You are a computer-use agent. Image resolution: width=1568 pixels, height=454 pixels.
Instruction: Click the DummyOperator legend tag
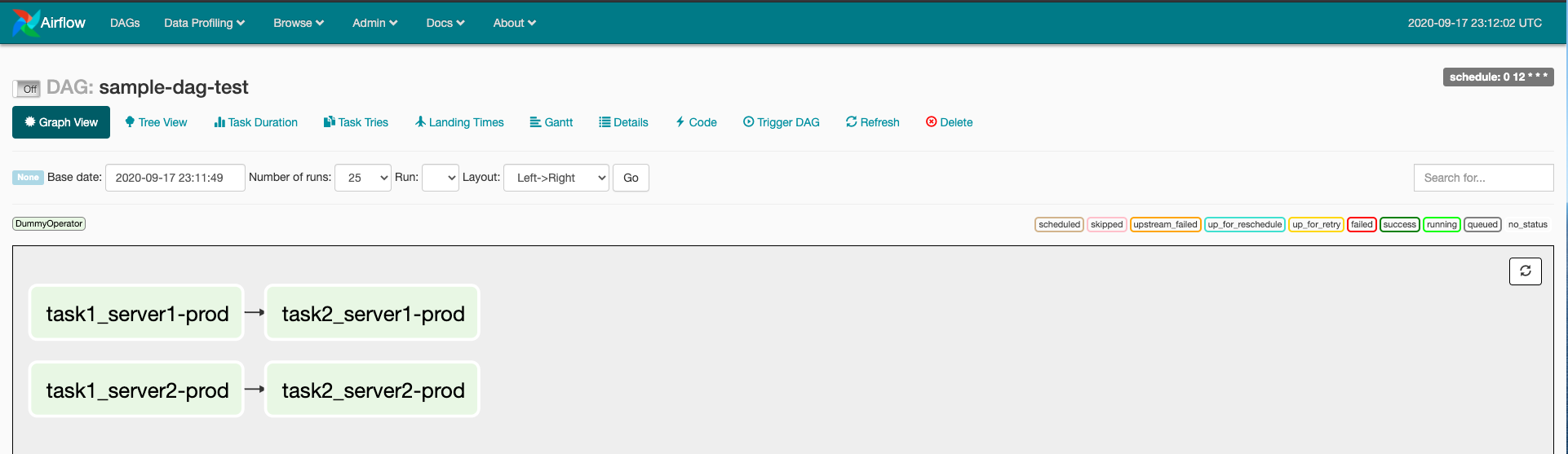(x=49, y=223)
